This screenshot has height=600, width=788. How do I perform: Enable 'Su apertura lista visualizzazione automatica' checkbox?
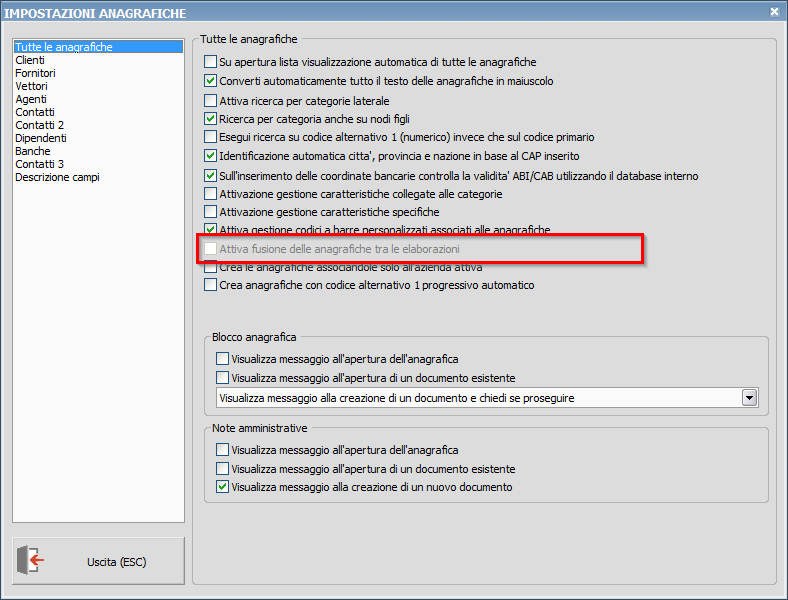(x=211, y=62)
